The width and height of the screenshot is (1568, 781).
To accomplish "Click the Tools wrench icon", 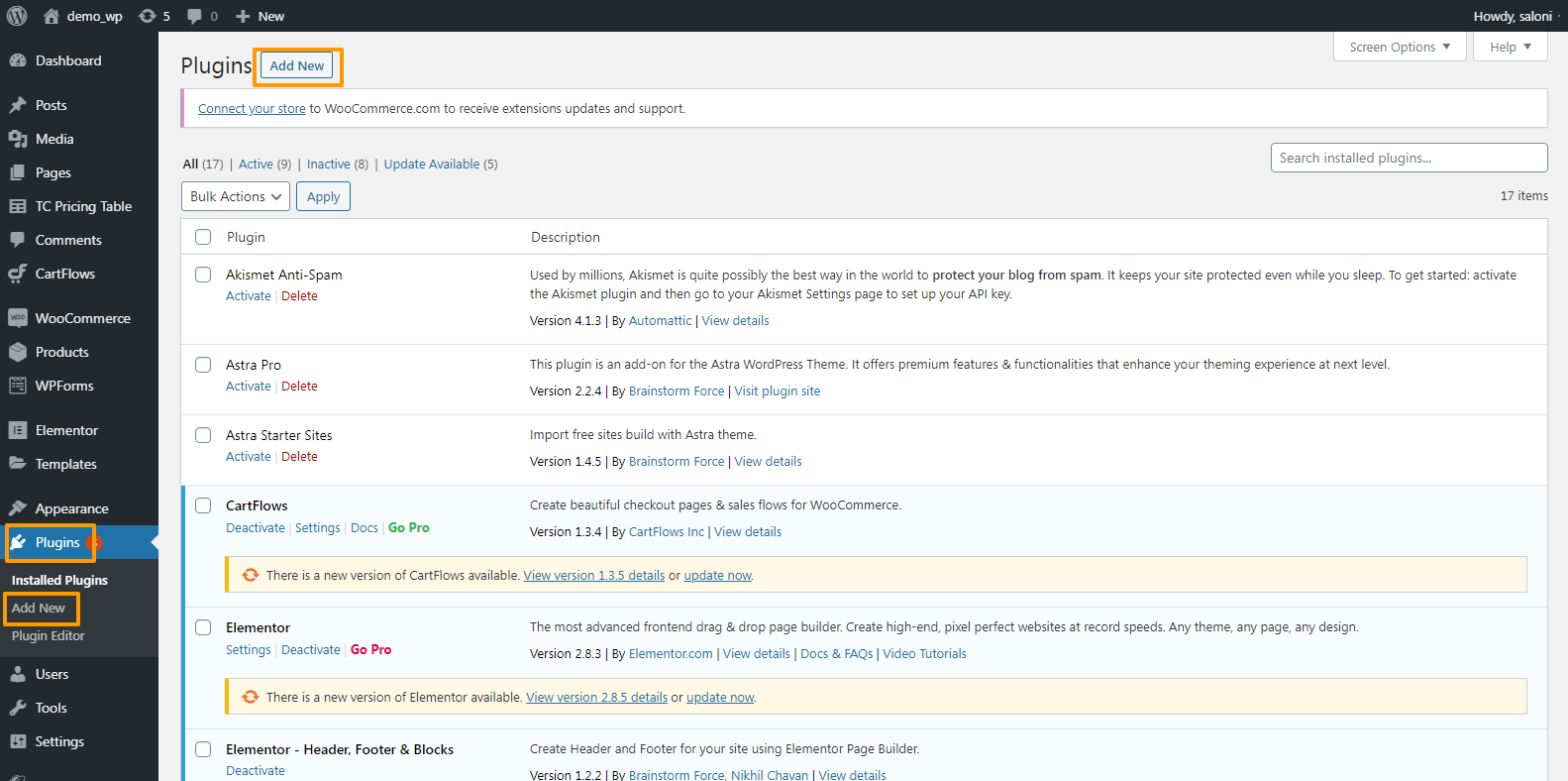I will tap(18, 708).
